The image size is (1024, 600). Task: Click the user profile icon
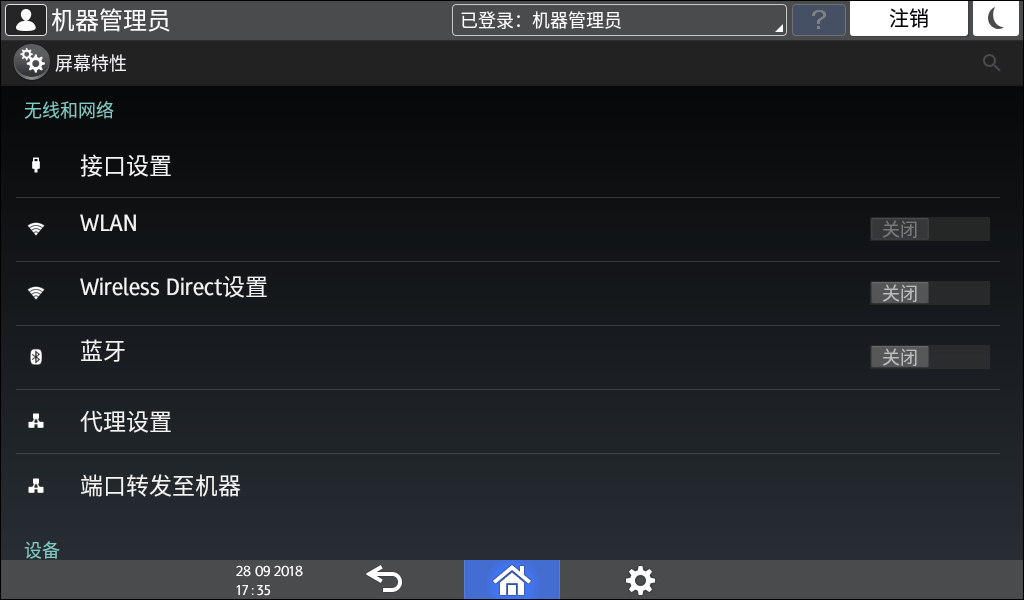click(26, 20)
